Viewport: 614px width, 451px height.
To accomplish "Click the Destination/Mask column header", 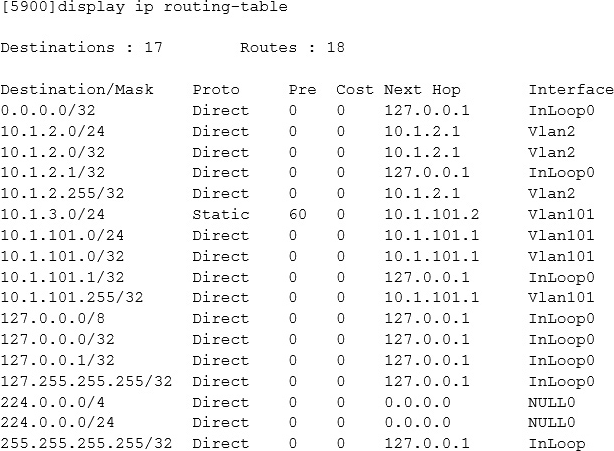I will (77, 90).
